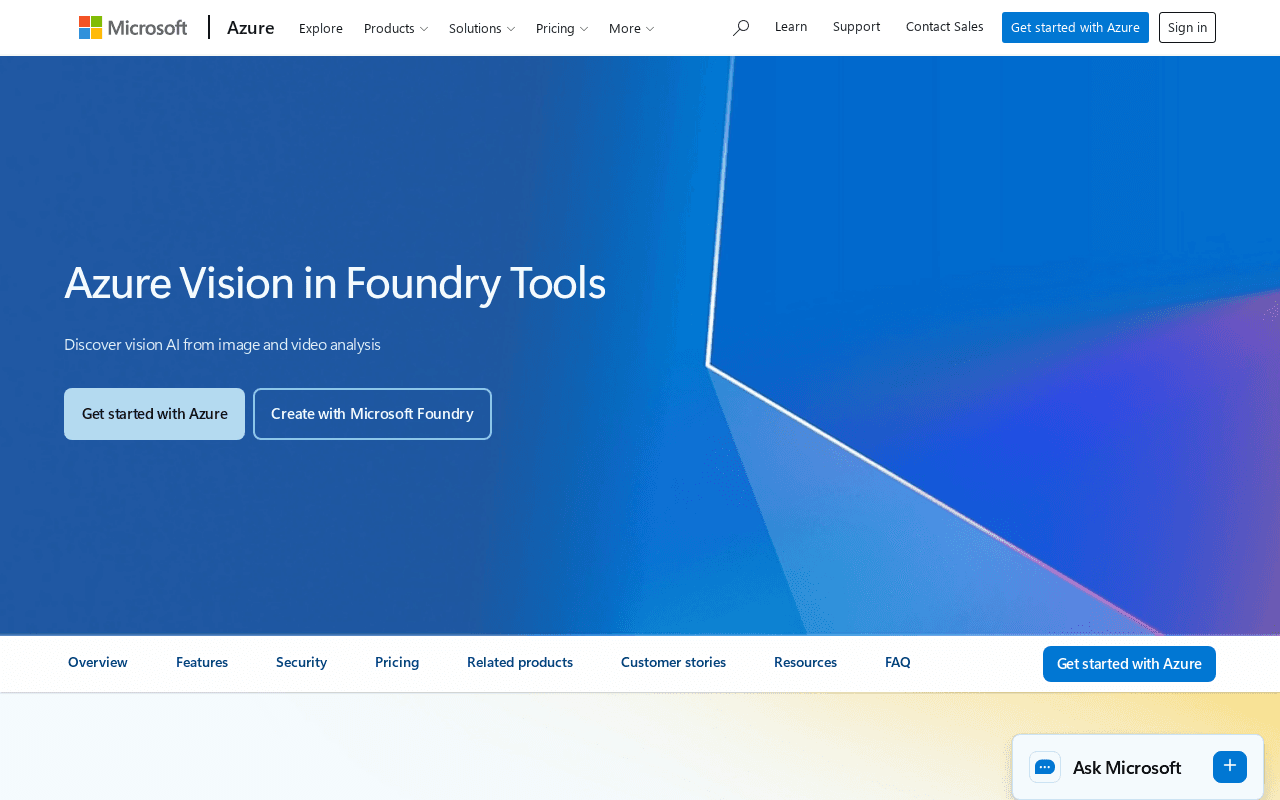Viewport: 1280px width, 800px height.
Task: Open the Azure home link
Action: (x=251, y=28)
